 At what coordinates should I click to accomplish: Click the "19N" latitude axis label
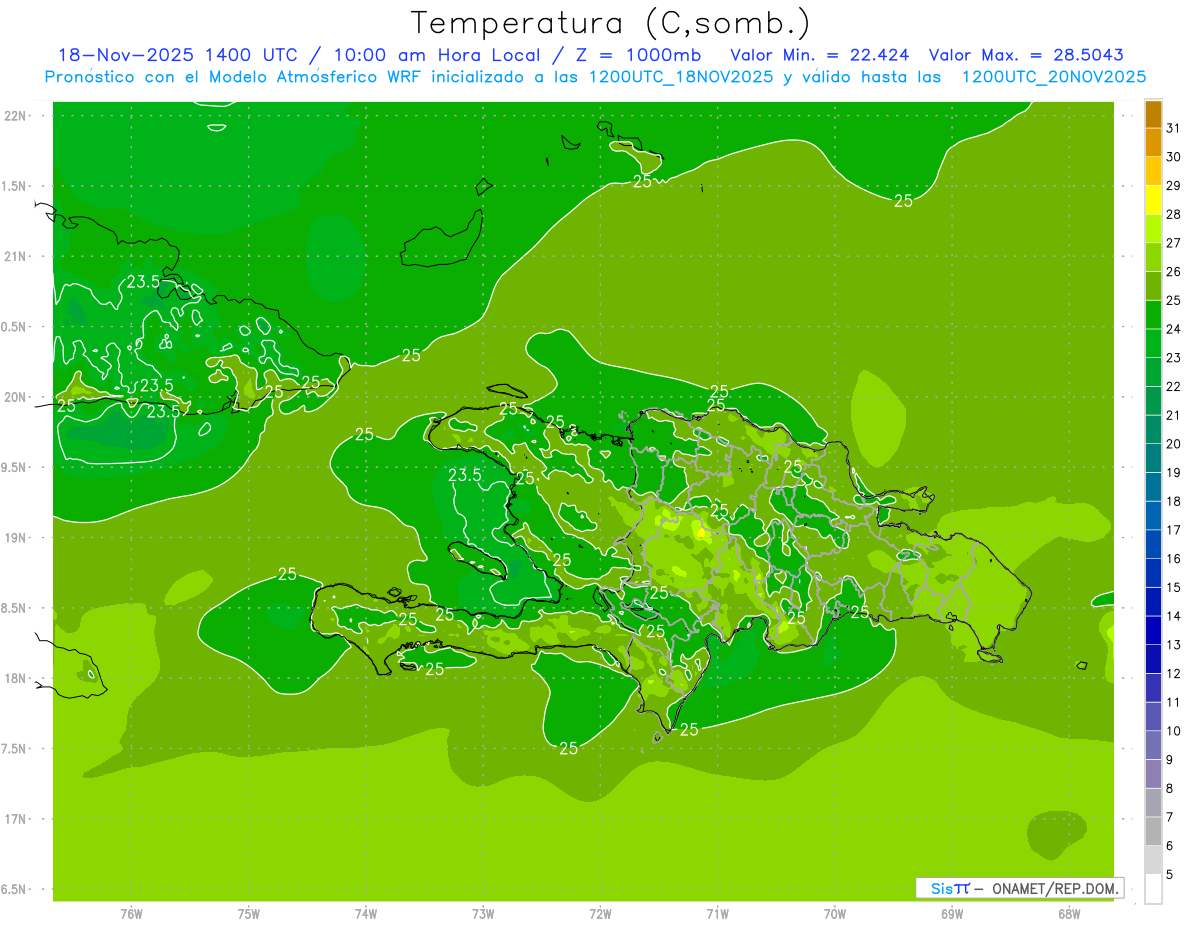pyautogui.click(x=15, y=538)
